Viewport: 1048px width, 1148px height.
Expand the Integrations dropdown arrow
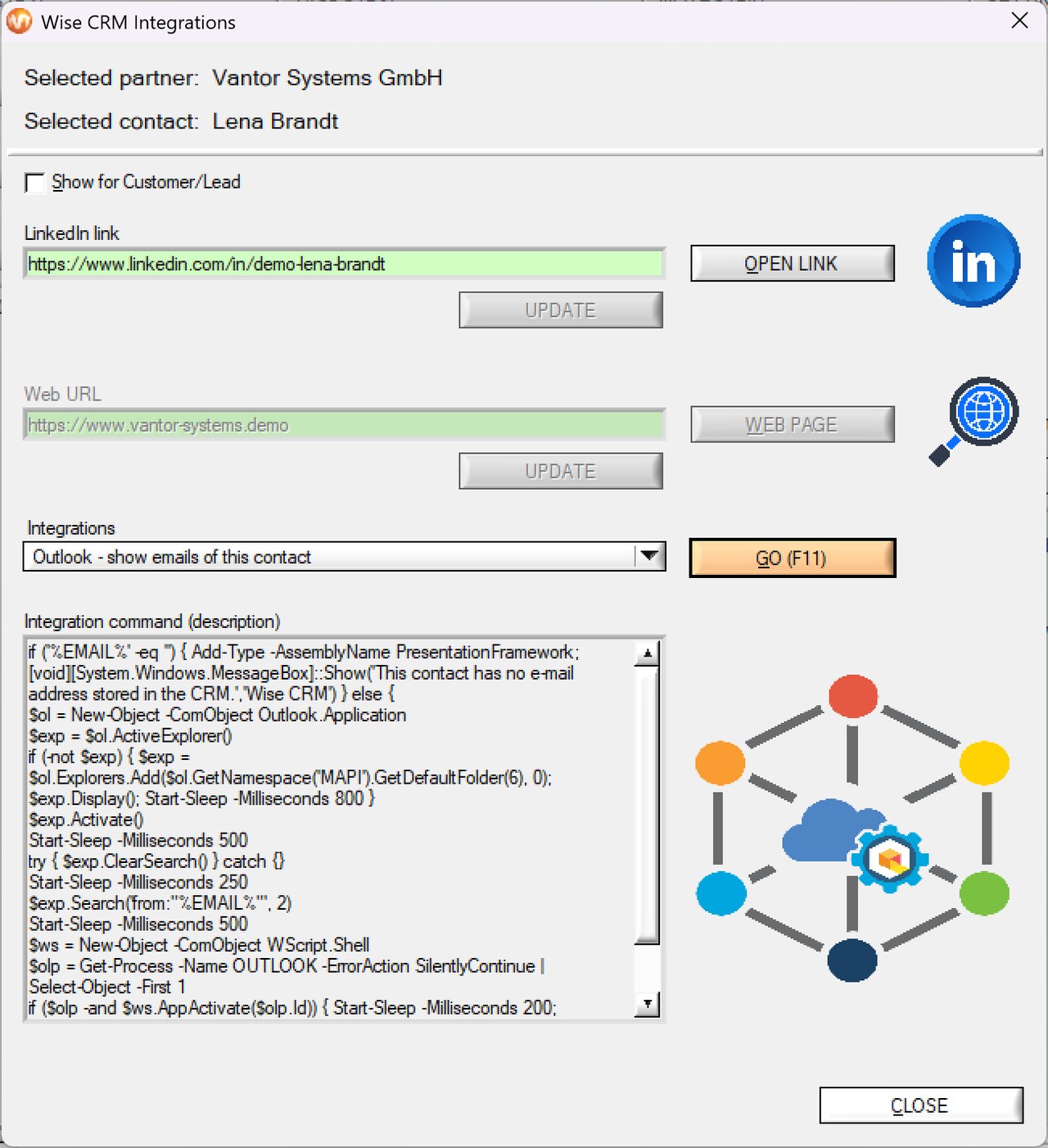click(x=649, y=557)
